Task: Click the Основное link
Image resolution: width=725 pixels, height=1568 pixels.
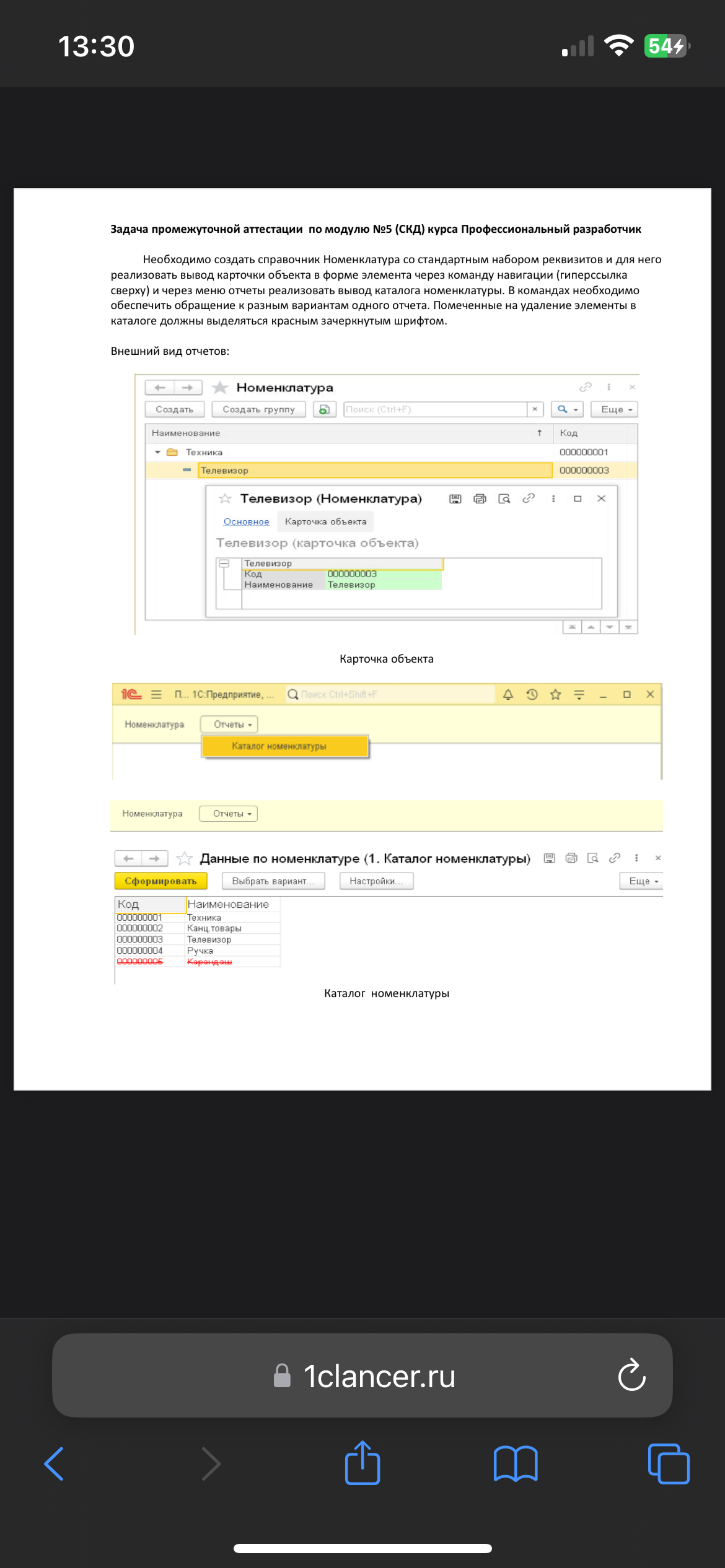Action: [246, 521]
